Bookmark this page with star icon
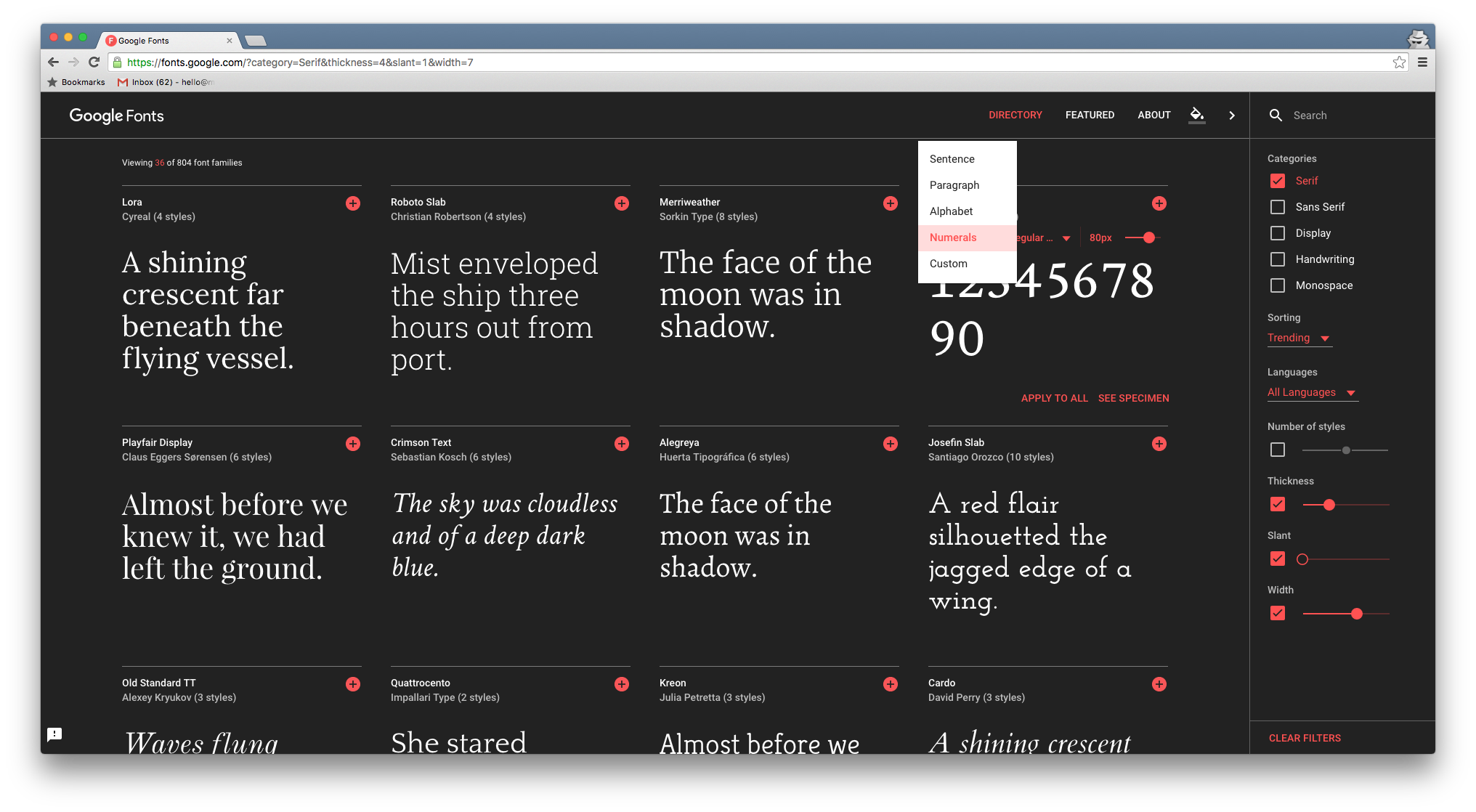 (1399, 62)
